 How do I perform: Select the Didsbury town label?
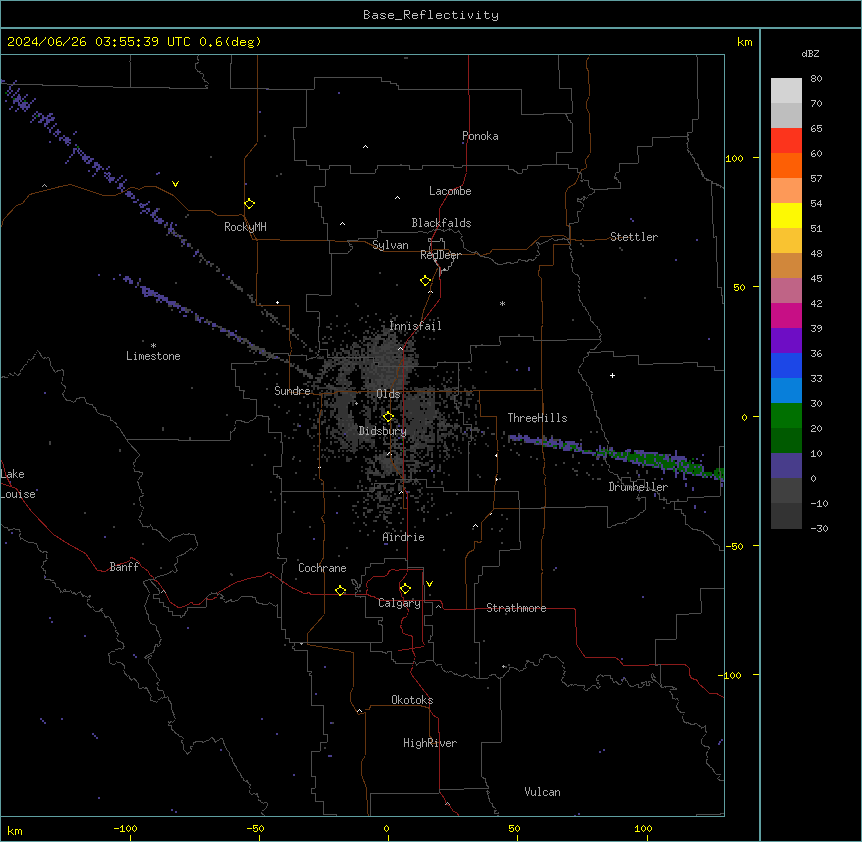[383, 431]
